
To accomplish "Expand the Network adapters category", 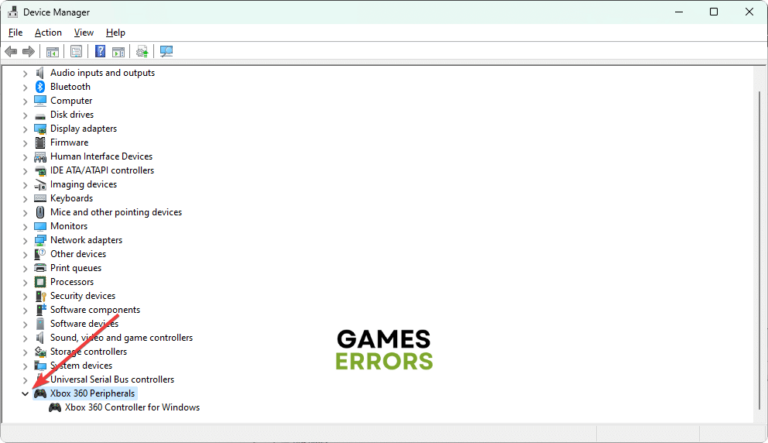I will pos(25,241).
